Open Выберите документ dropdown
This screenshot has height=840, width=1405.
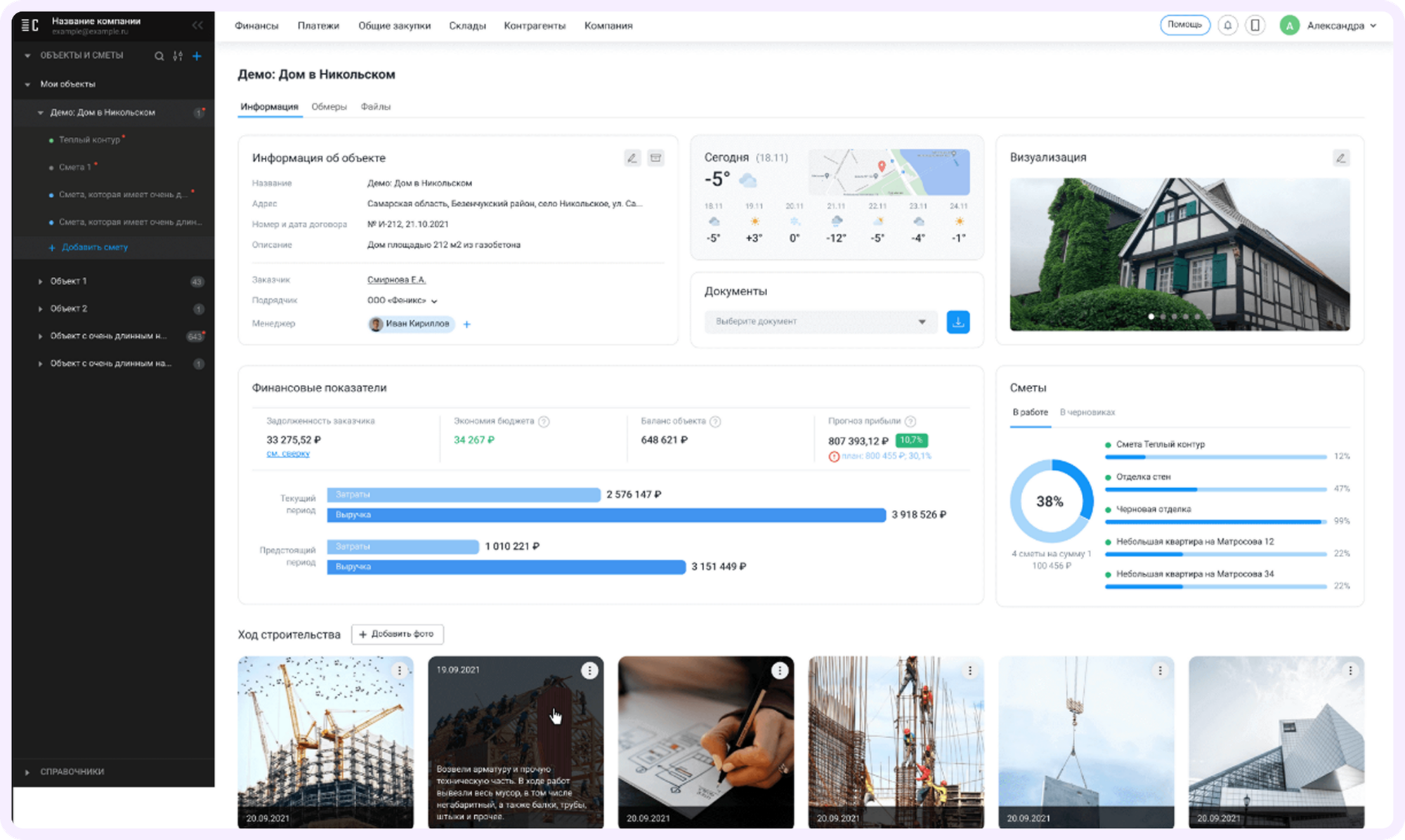pos(821,322)
